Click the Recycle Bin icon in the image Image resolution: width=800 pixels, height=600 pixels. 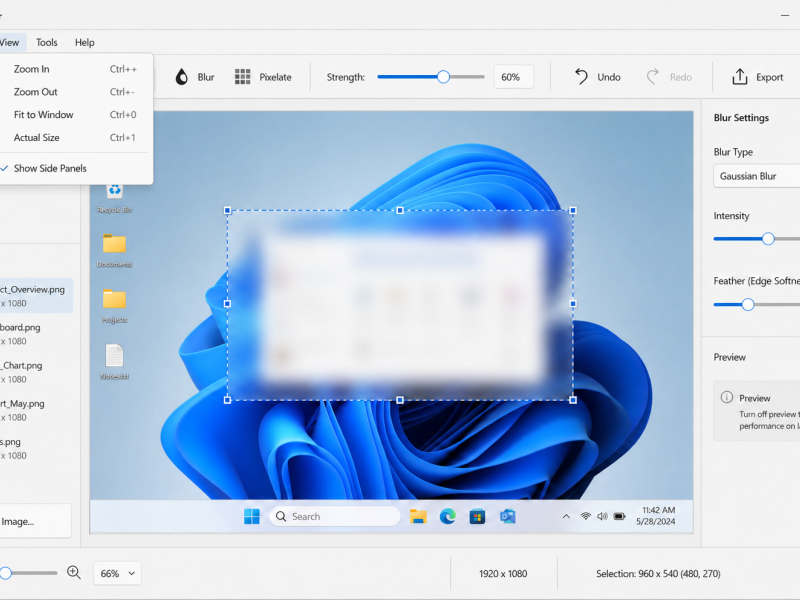[x=114, y=190]
